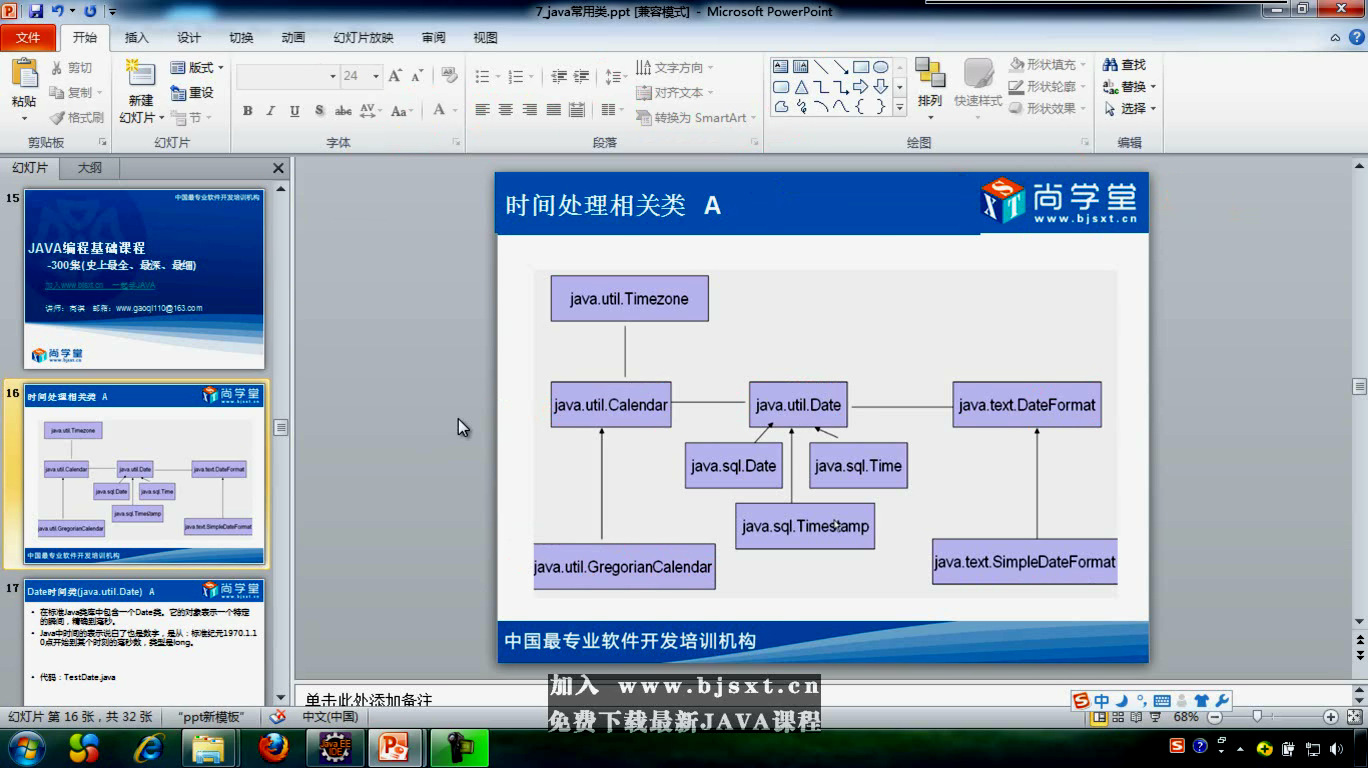Switch to Reading view icon in status bar

click(x=1134, y=717)
